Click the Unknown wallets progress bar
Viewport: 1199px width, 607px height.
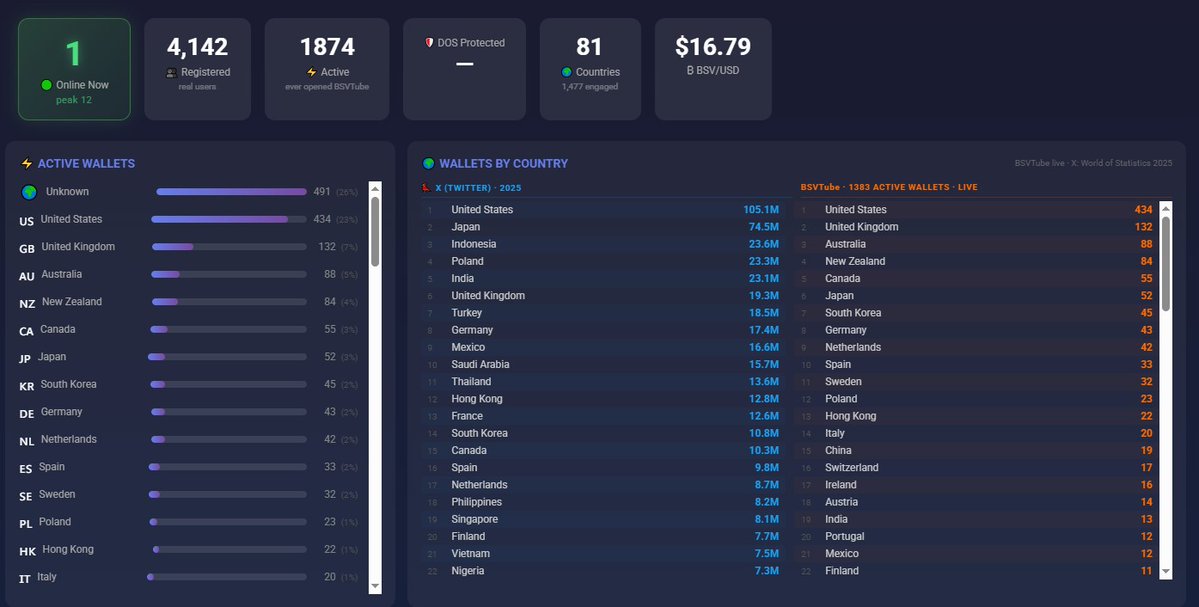pyautogui.click(x=231, y=192)
